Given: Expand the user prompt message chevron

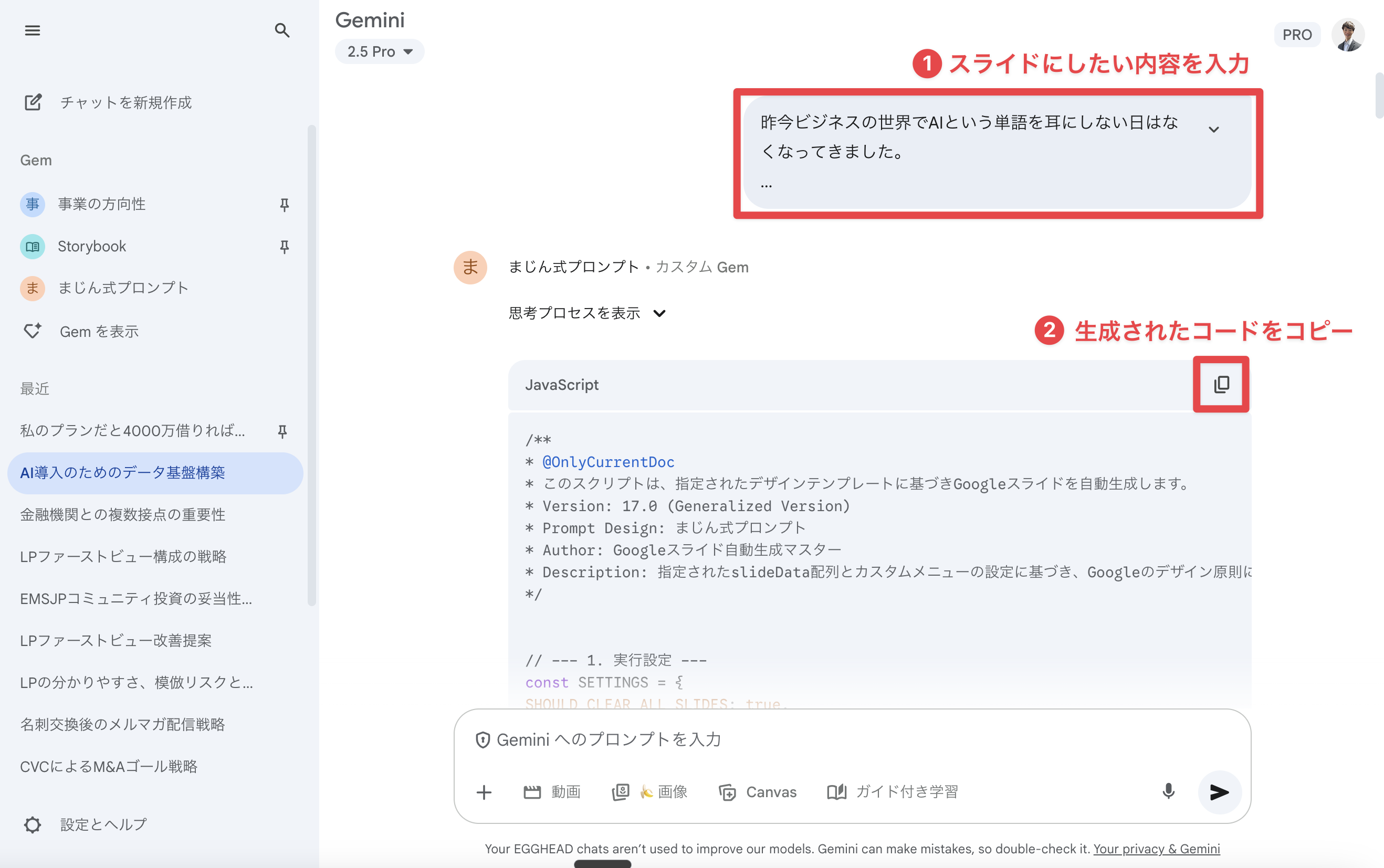Looking at the screenshot, I should pyautogui.click(x=1213, y=129).
